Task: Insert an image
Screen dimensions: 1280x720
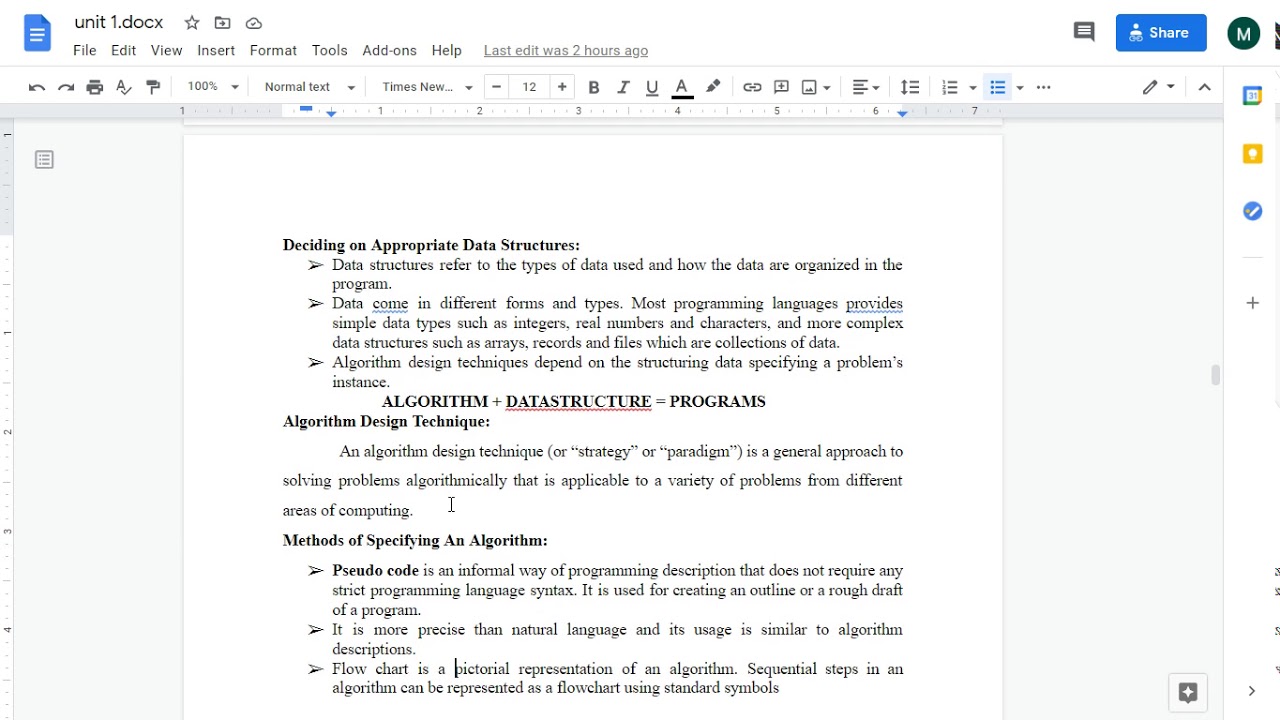Action: click(x=810, y=87)
